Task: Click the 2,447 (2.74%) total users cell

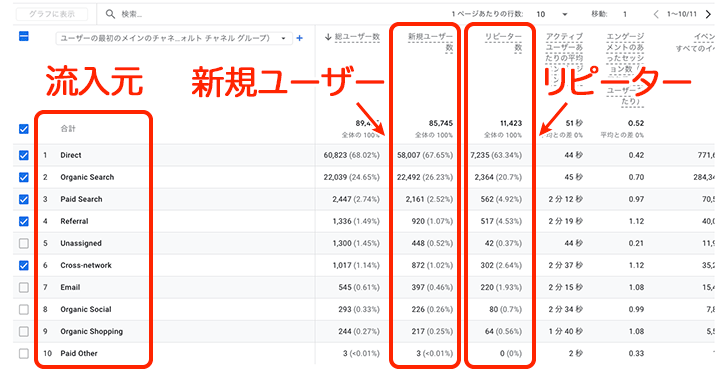Action: coord(356,199)
